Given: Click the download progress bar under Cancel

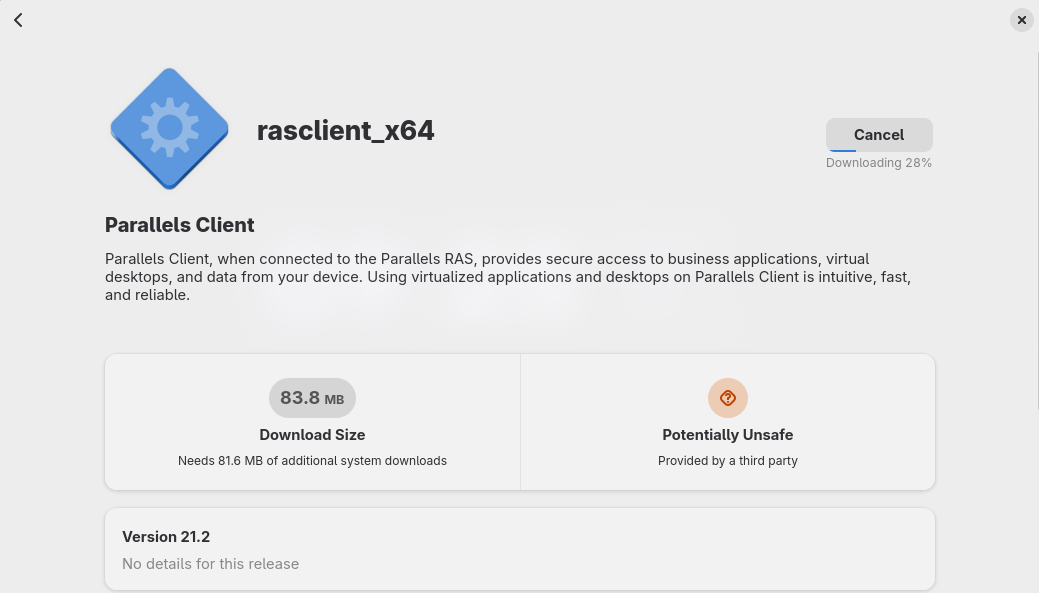Looking at the screenshot, I should 879,150.
